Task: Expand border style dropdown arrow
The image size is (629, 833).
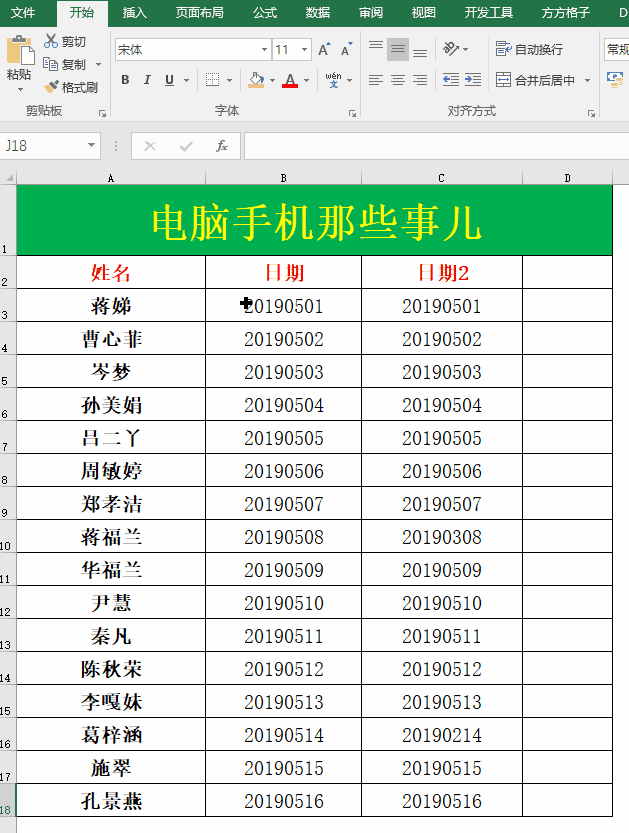Action: click(x=230, y=81)
